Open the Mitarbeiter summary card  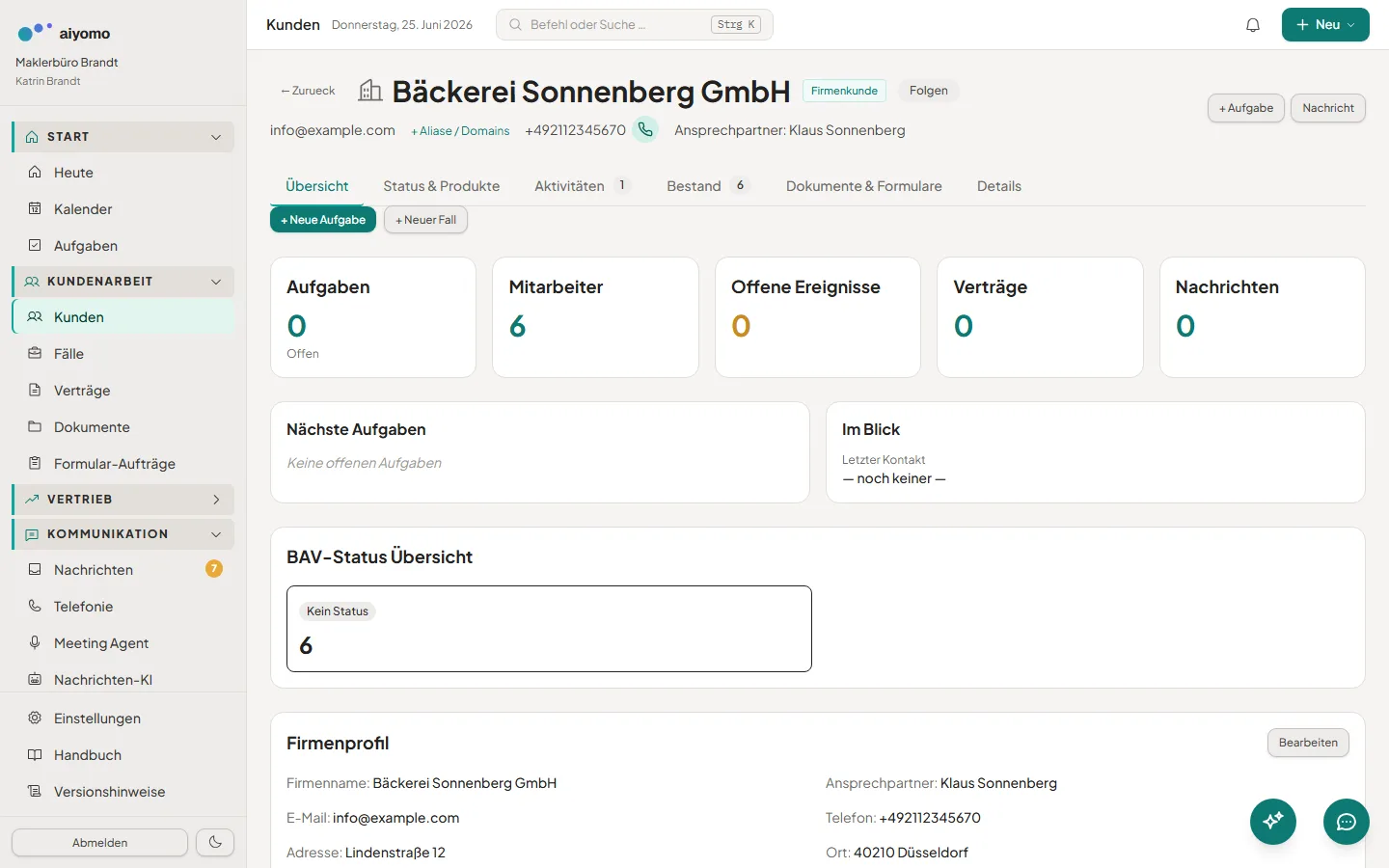point(595,317)
